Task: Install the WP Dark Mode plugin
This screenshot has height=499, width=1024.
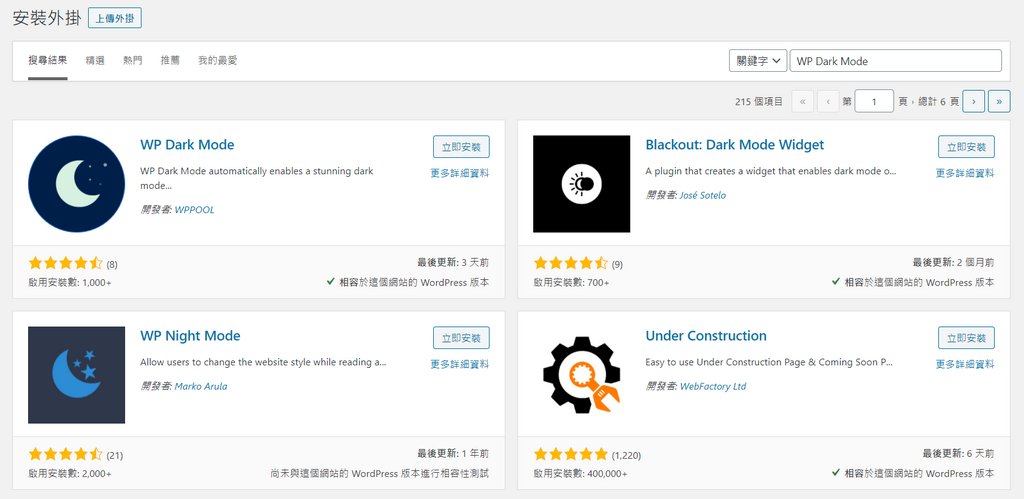Action: pyautogui.click(x=461, y=147)
